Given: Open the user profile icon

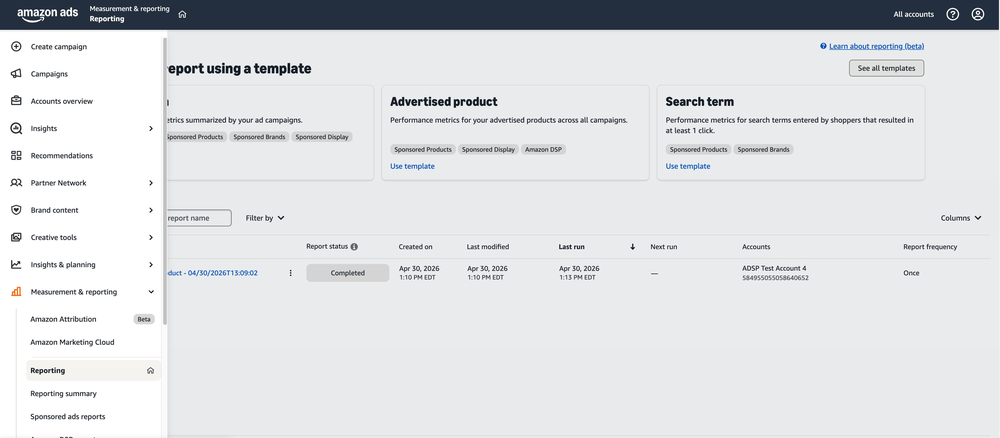Looking at the screenshot, I should [978, 15].
